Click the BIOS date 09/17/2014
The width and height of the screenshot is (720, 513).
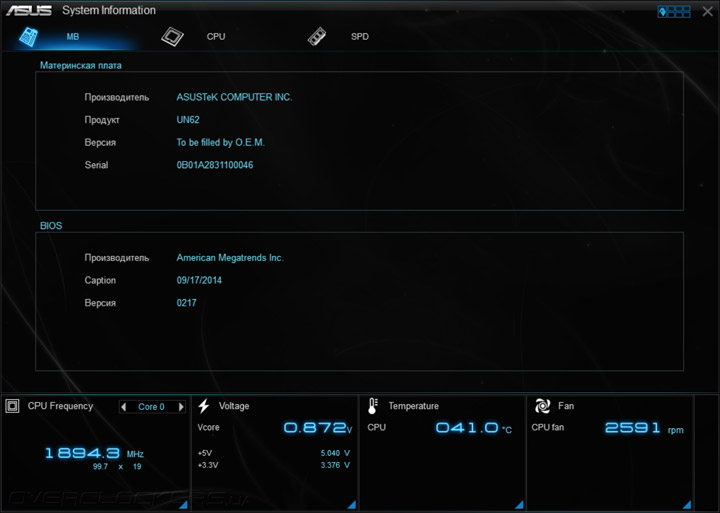tap(199, 280)
